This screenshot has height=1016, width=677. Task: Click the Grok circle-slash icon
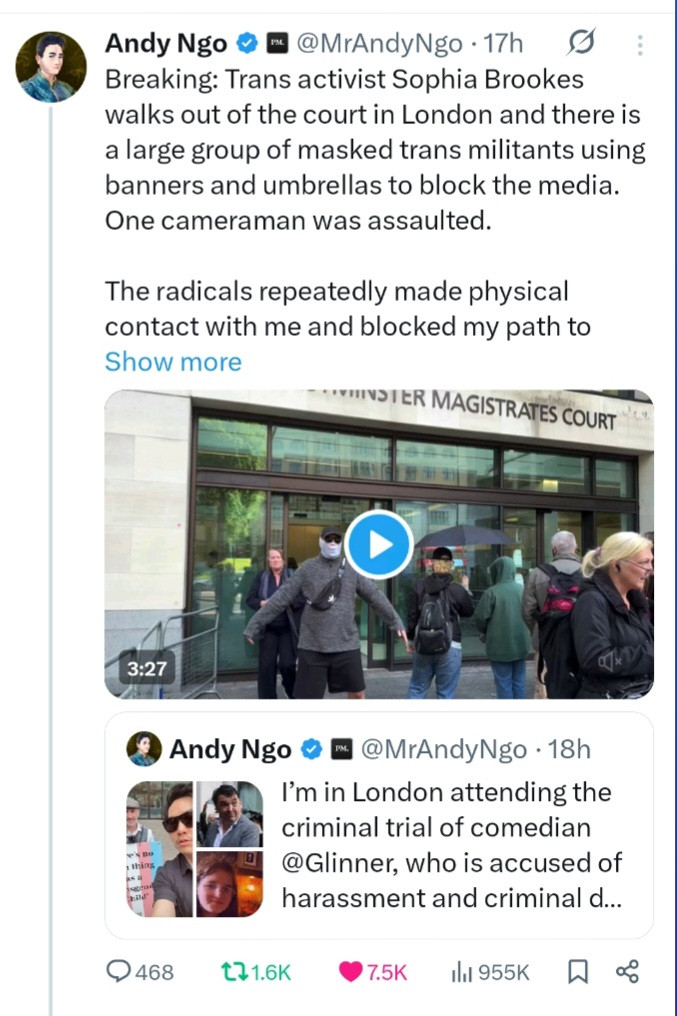(580, 44)
